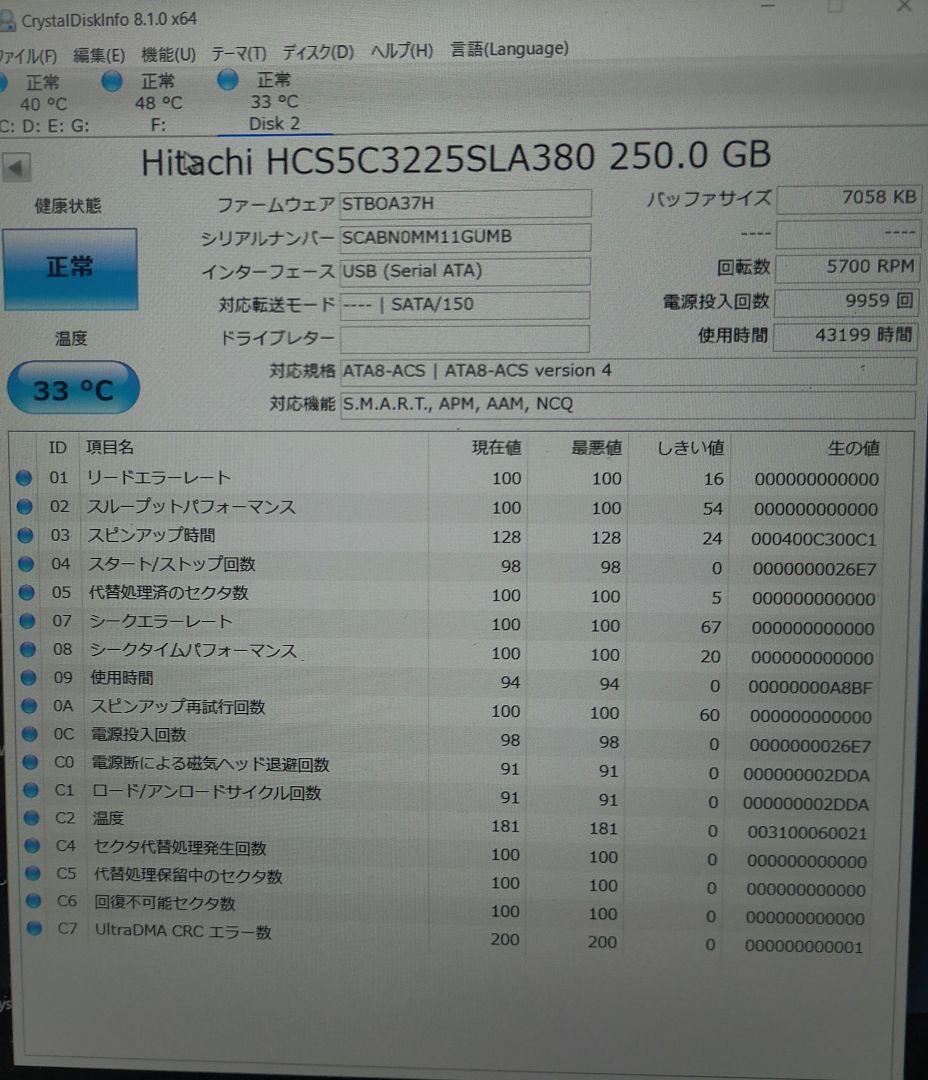The image size is (928, 1080).
Task: Open the ファイル(F) menu
Action: [x=28, y=56]
